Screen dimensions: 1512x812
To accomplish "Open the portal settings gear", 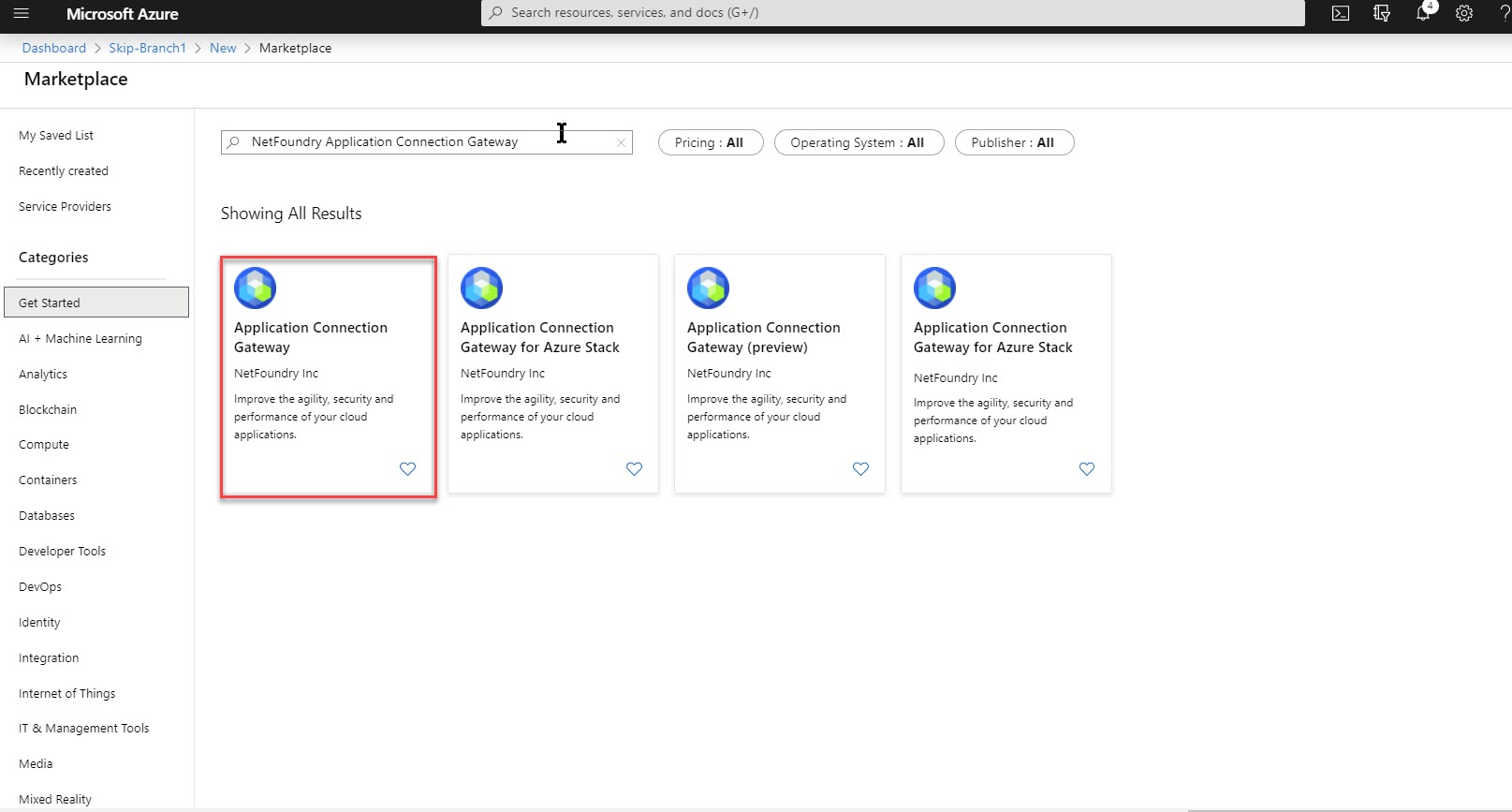I will pos(1464,13).
